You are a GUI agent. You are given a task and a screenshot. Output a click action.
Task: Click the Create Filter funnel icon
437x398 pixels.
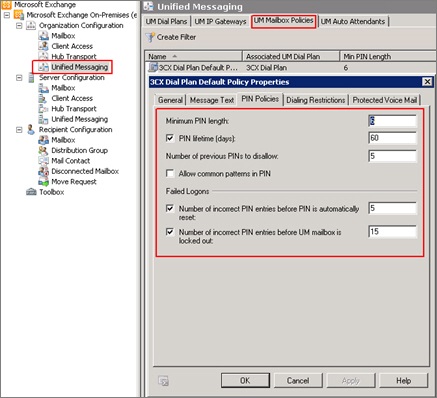150,37
